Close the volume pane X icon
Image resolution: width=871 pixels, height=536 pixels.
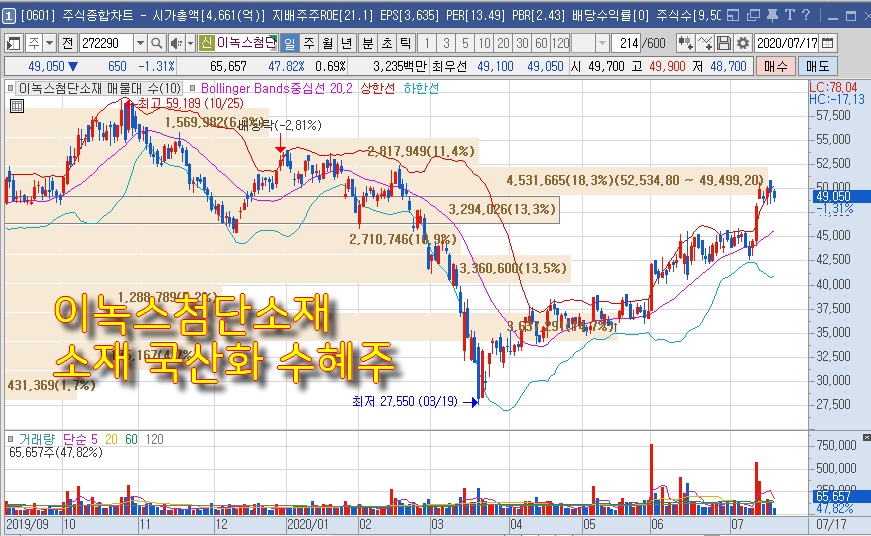867,438
